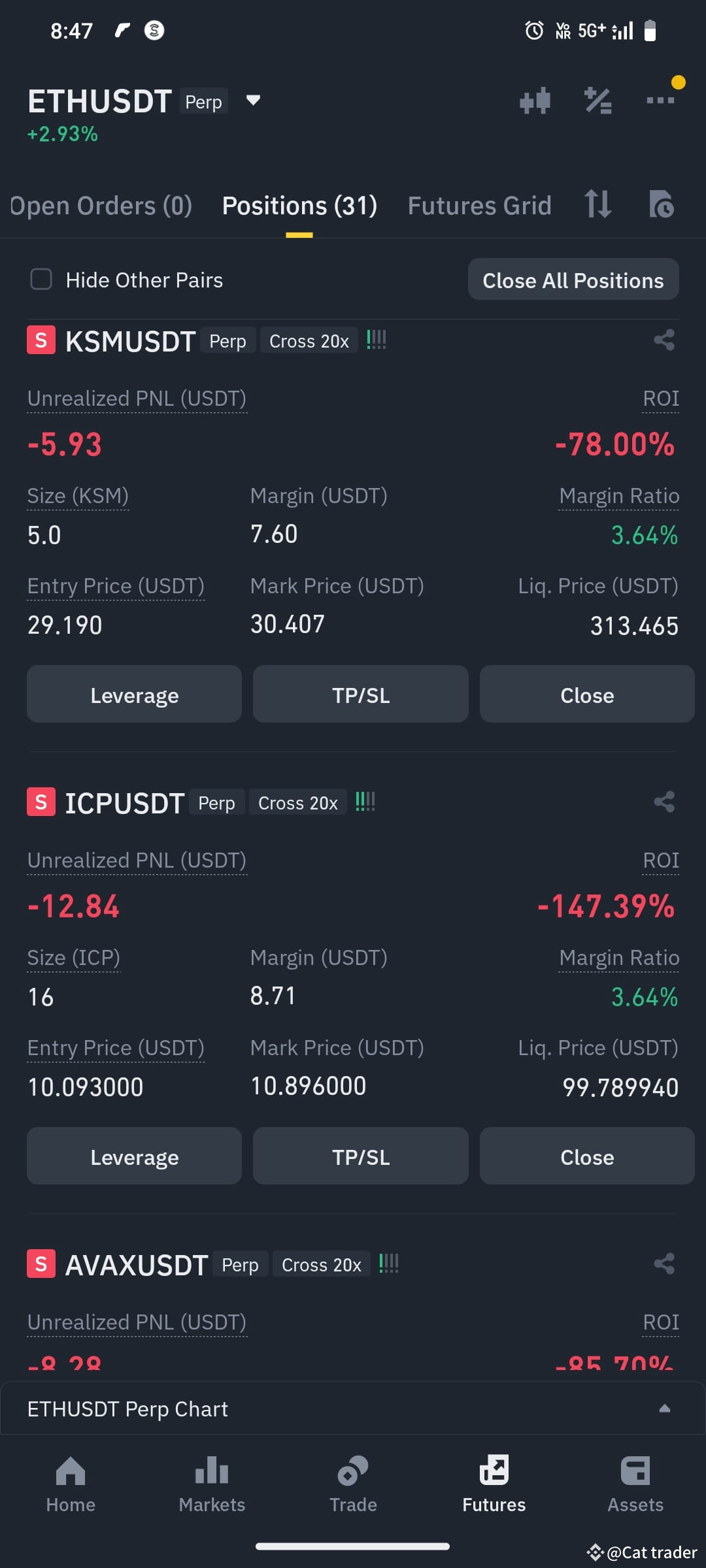Go to Markets in bottom navigation
The width and height of the screenshot is (706, 1568).
(212, 1484)
